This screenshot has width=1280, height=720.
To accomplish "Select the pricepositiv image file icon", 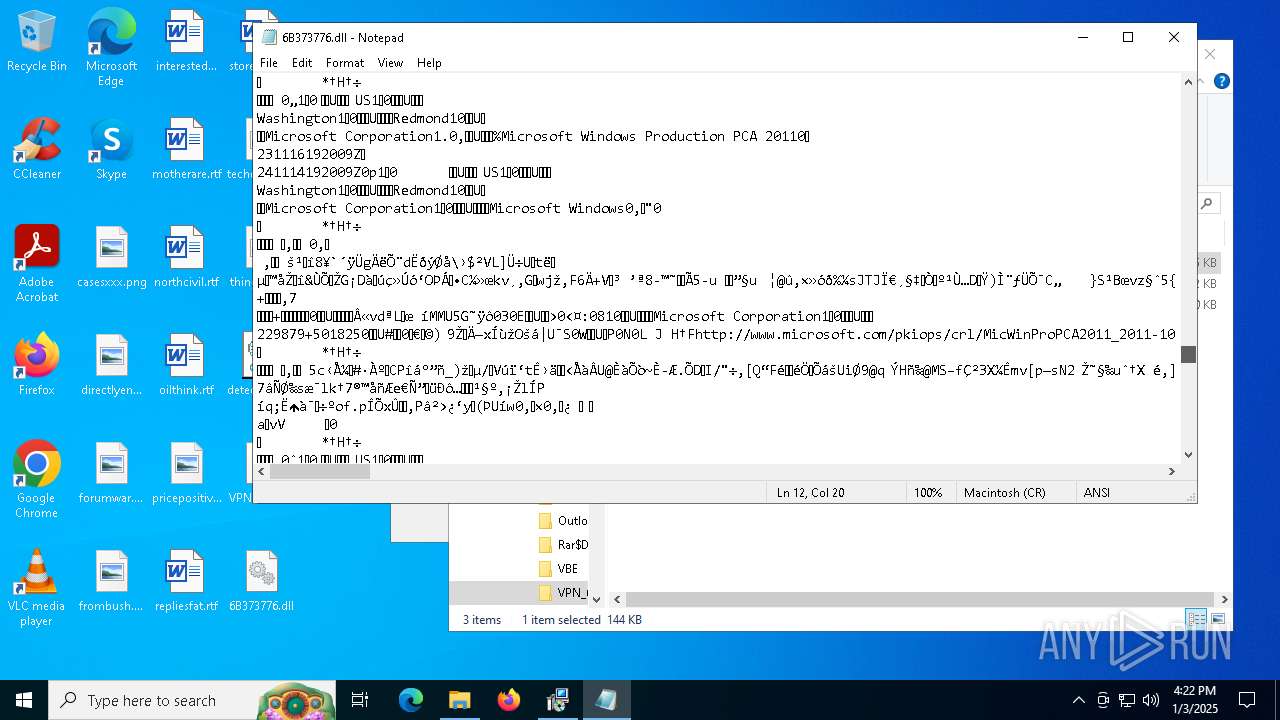I will coord(186,474).
